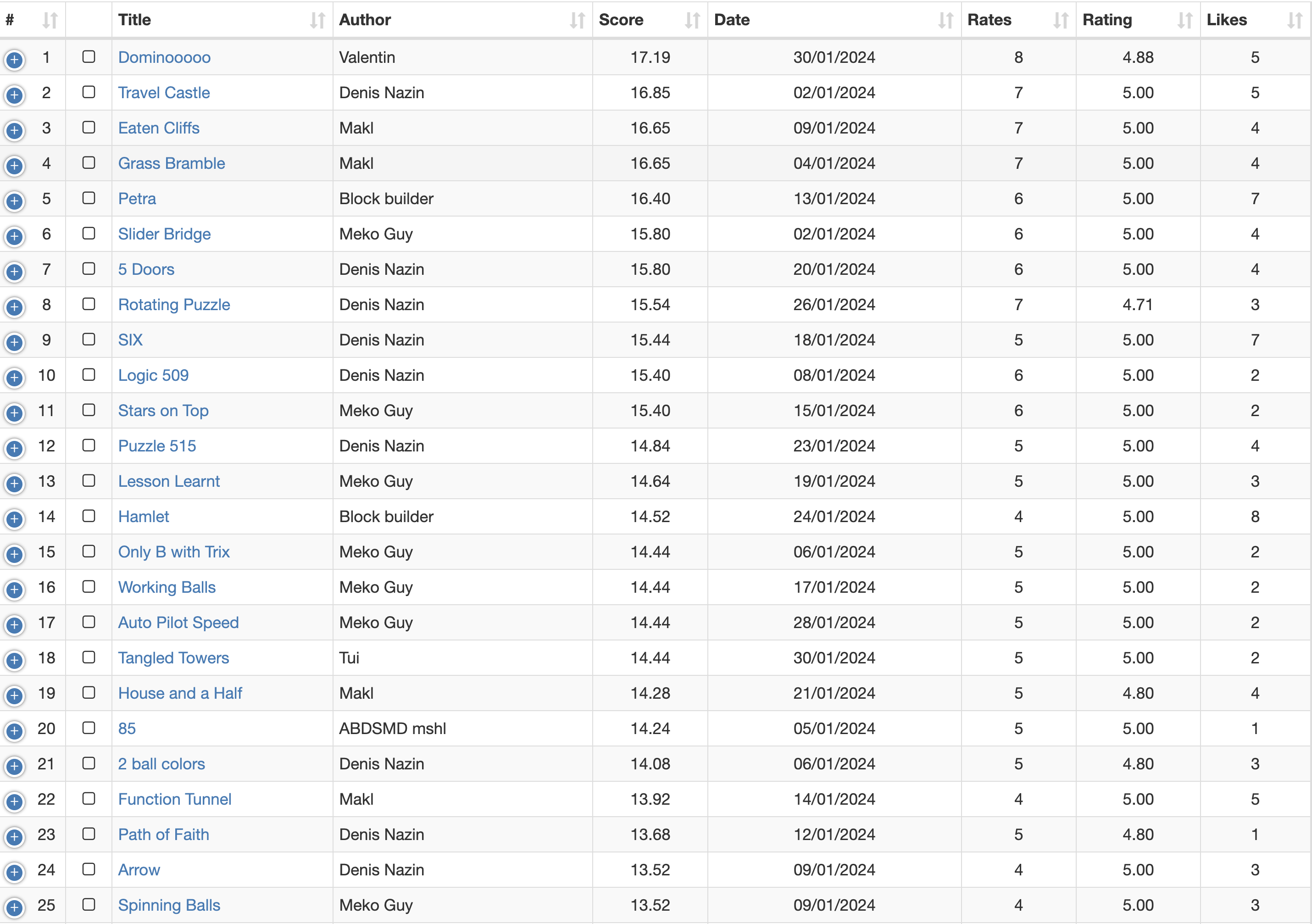Open the Spinning Balls link
The image size is (1312, 924).
[168, 905]
